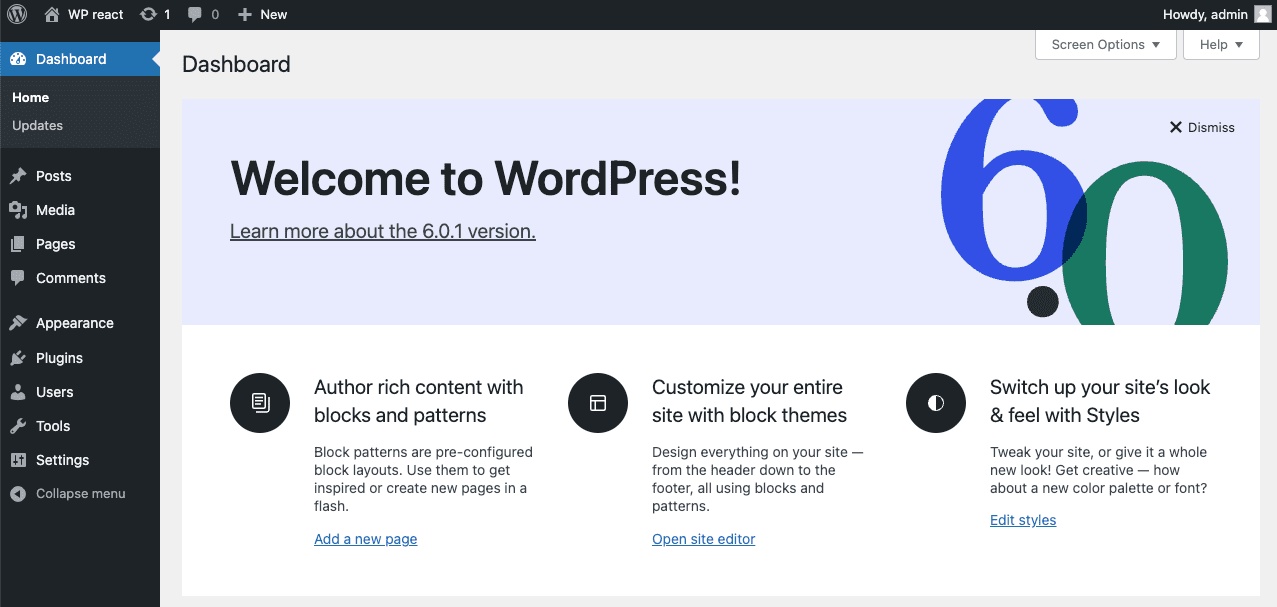Open the Media menu label
Screen dimensions: 1277x607
(x=55, y=210)
